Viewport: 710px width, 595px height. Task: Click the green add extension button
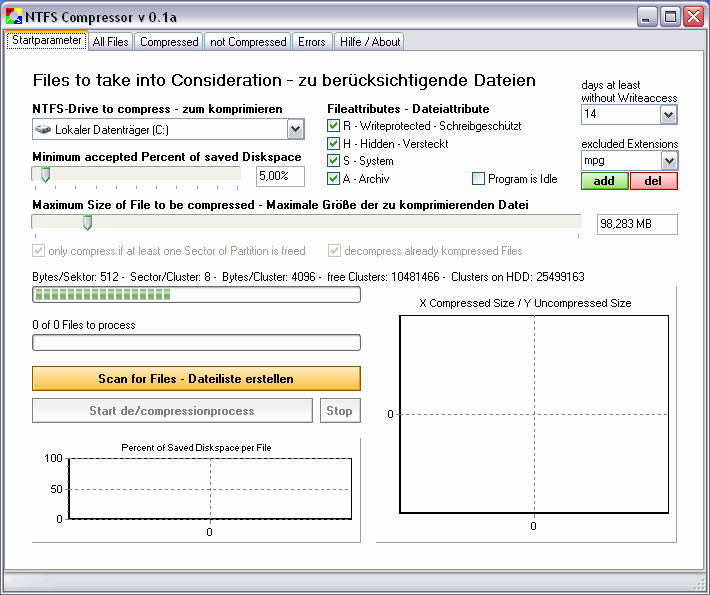click(x=604, y=181)
